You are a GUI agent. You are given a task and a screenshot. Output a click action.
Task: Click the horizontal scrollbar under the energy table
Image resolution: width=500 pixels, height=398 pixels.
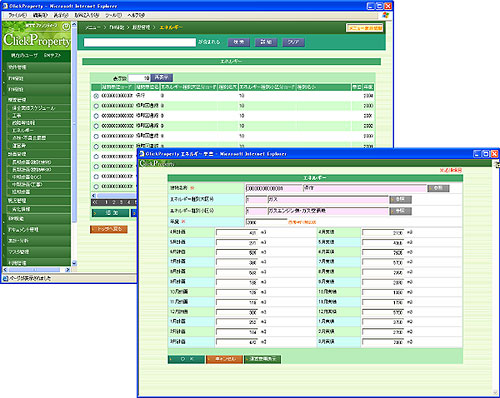(x=114, y=195)
